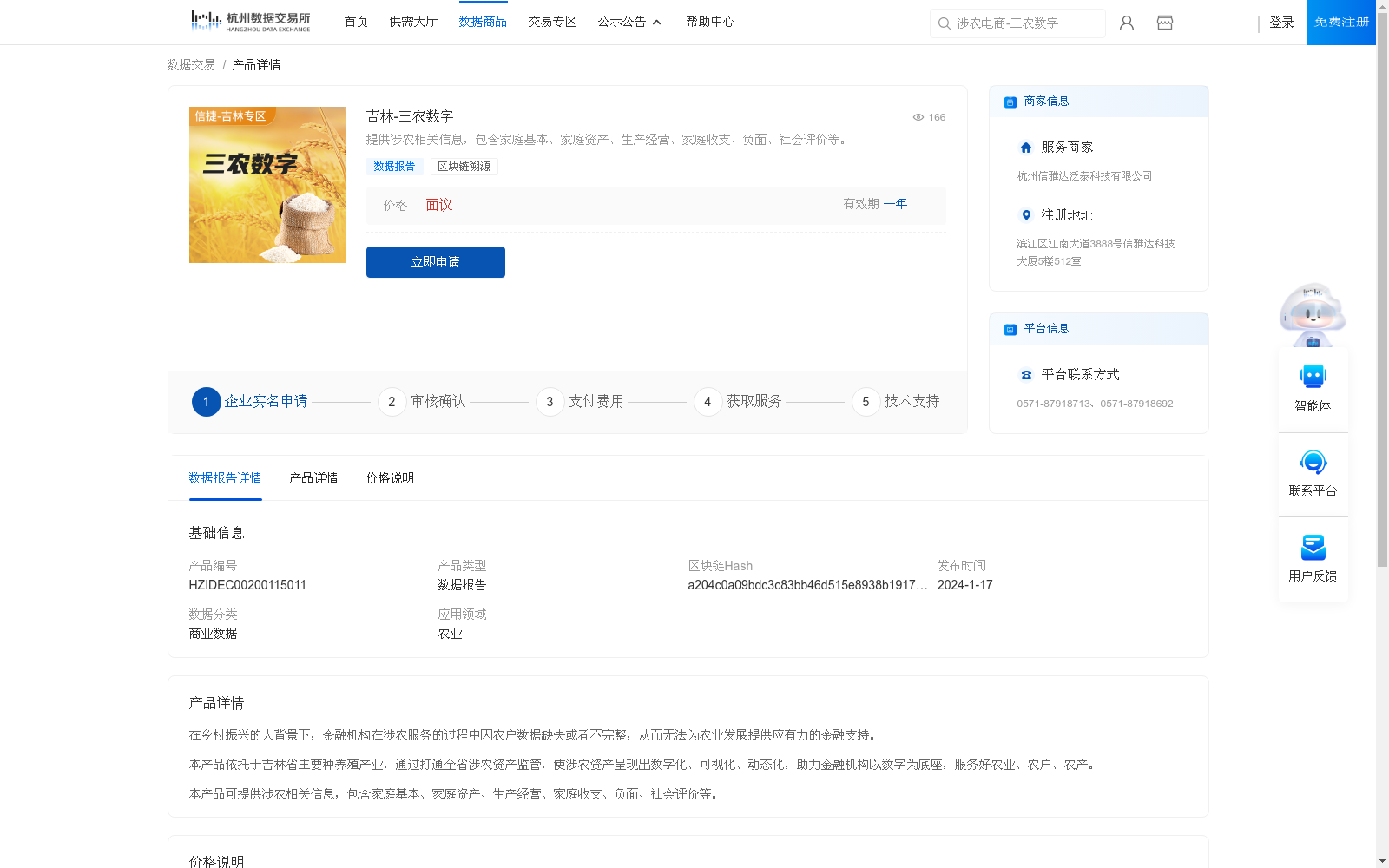Click the blockchain hash value a204c0a09bdc…
The height and width of the screenshot is (868, 1389).
point(807,585)
